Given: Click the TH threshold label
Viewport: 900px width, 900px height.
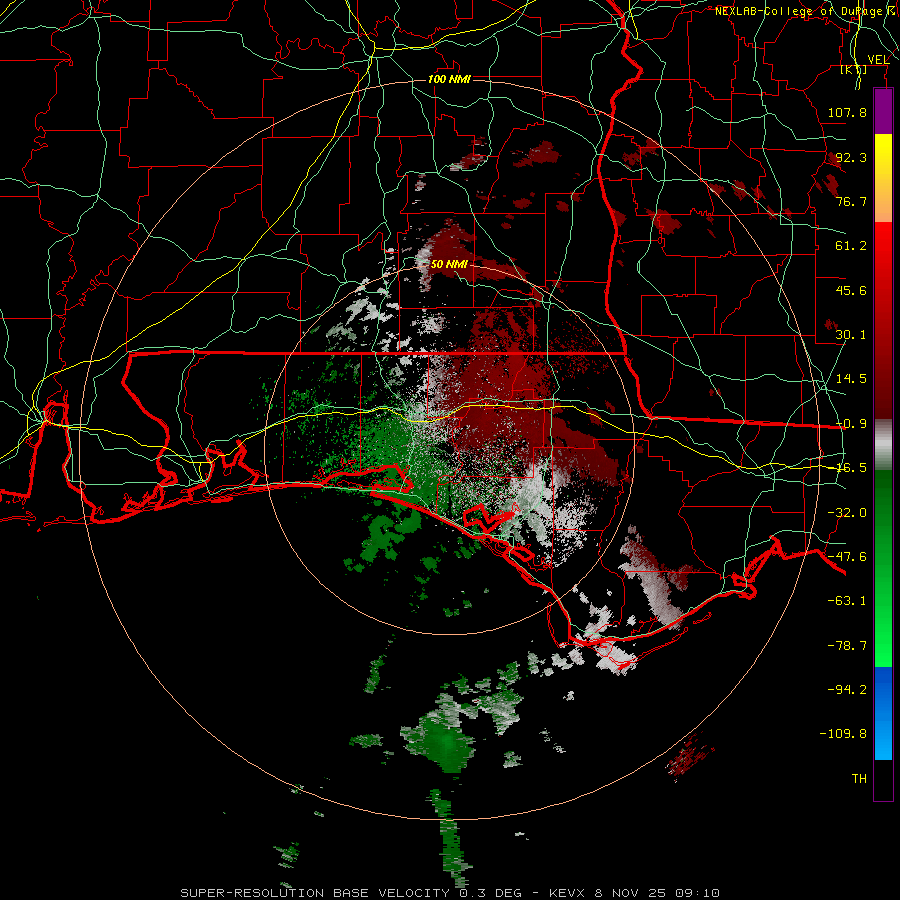Looking at the screenshot, I should click(x=859, y=779).
